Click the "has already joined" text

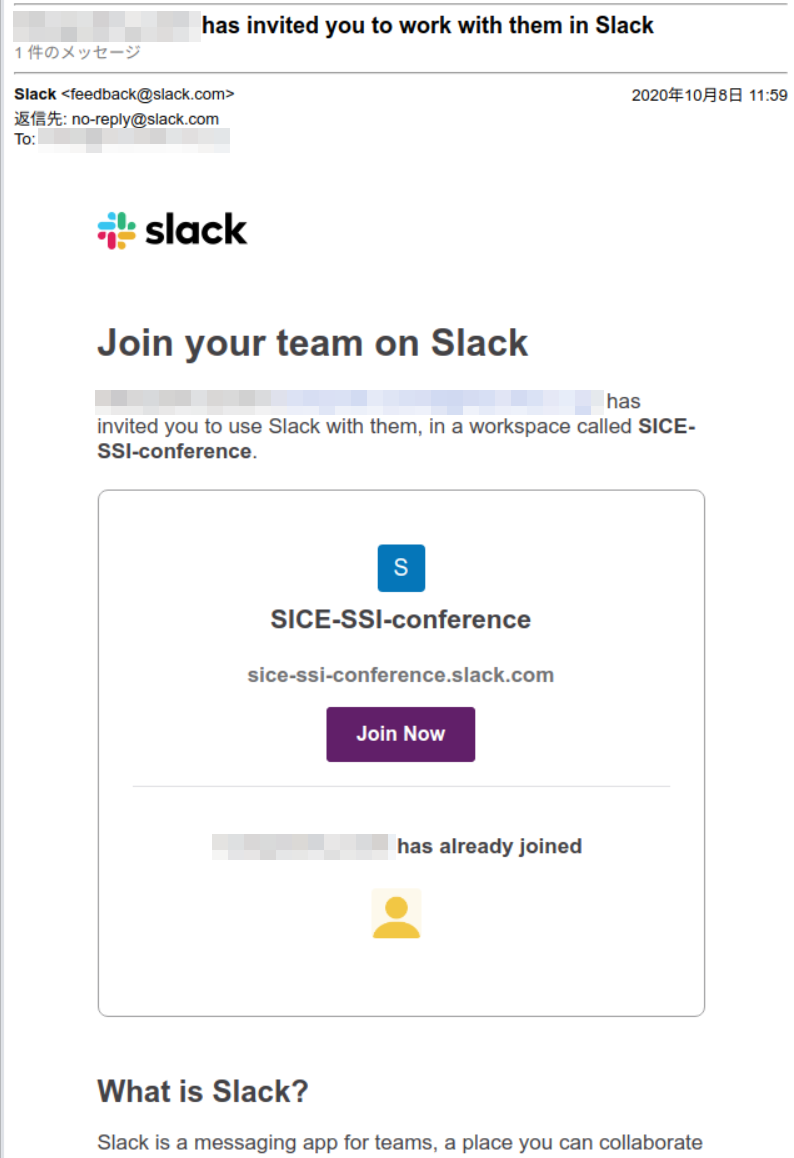pos(489,846)
